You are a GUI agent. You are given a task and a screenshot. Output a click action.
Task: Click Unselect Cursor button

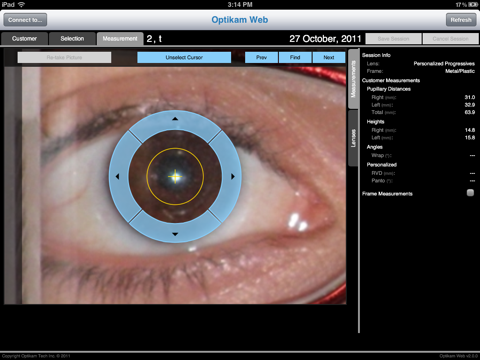click(x=184, y=57)
